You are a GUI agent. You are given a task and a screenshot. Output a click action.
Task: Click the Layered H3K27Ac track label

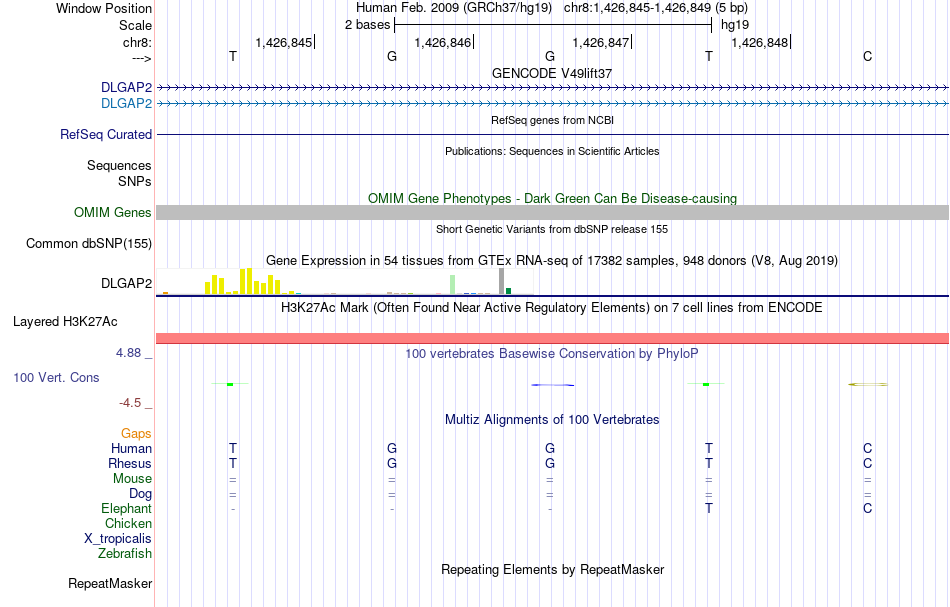click(65, 322)
